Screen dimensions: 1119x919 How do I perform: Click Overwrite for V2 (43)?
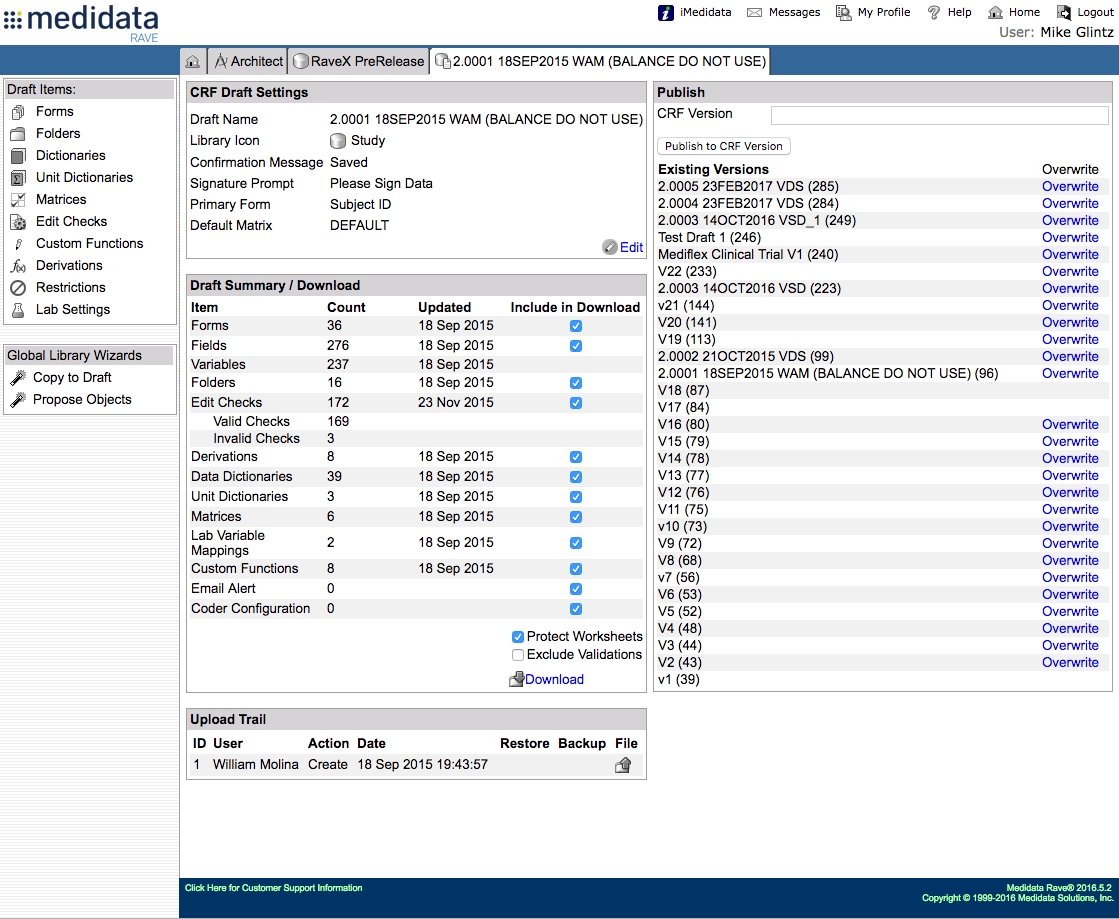pos(1070,663)
